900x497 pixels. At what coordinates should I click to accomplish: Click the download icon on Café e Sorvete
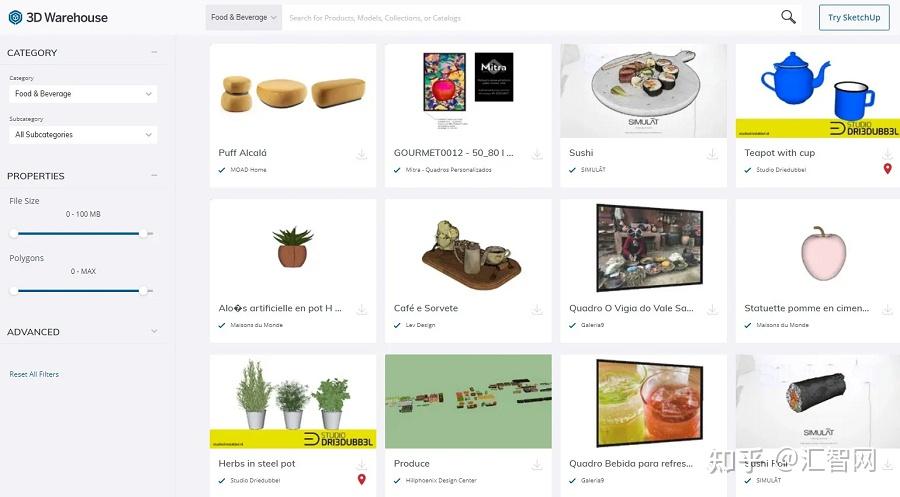pos(537,309)
